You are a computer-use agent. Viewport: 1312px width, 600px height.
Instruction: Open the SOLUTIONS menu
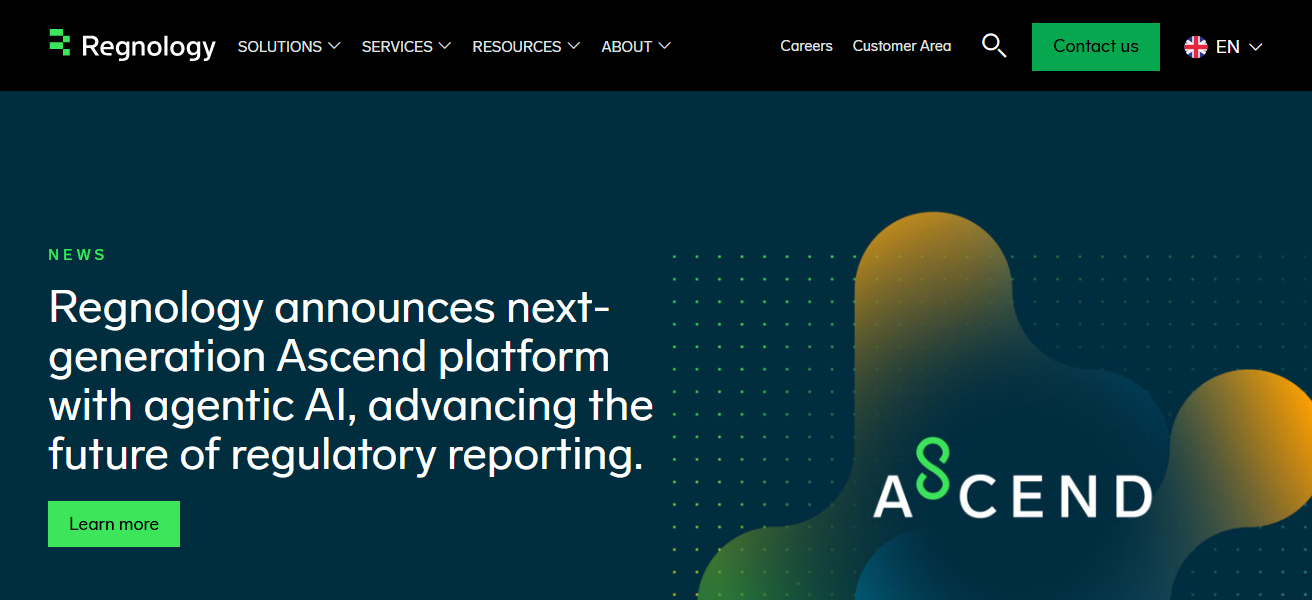pyautogui.click(x=279, y=46)
